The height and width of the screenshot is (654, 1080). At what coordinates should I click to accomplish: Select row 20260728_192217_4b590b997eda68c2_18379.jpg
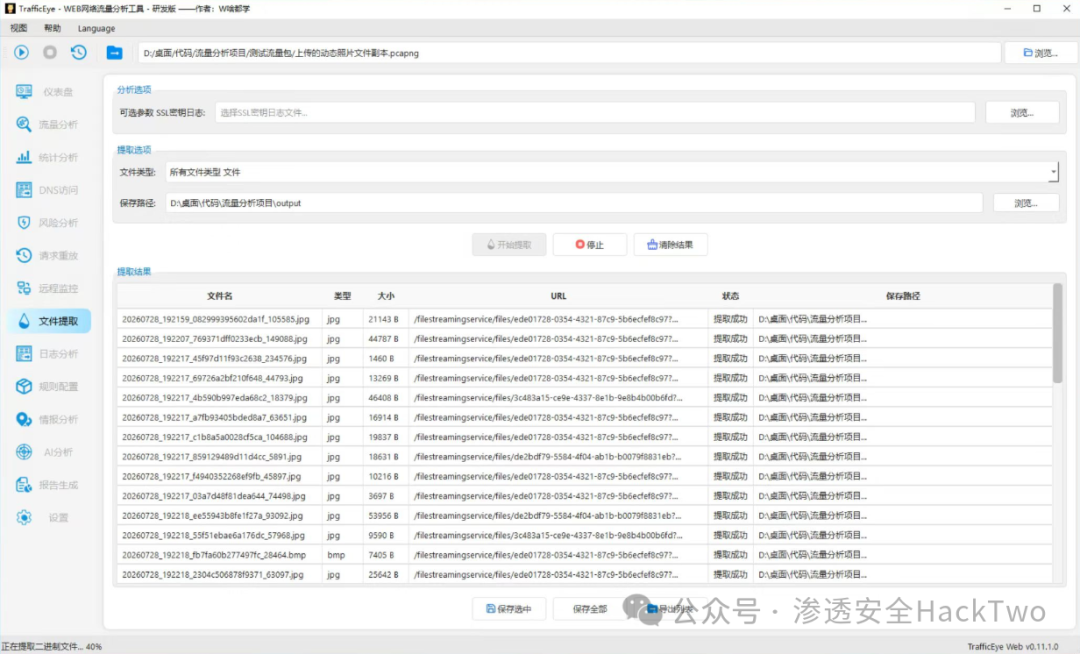585,398
